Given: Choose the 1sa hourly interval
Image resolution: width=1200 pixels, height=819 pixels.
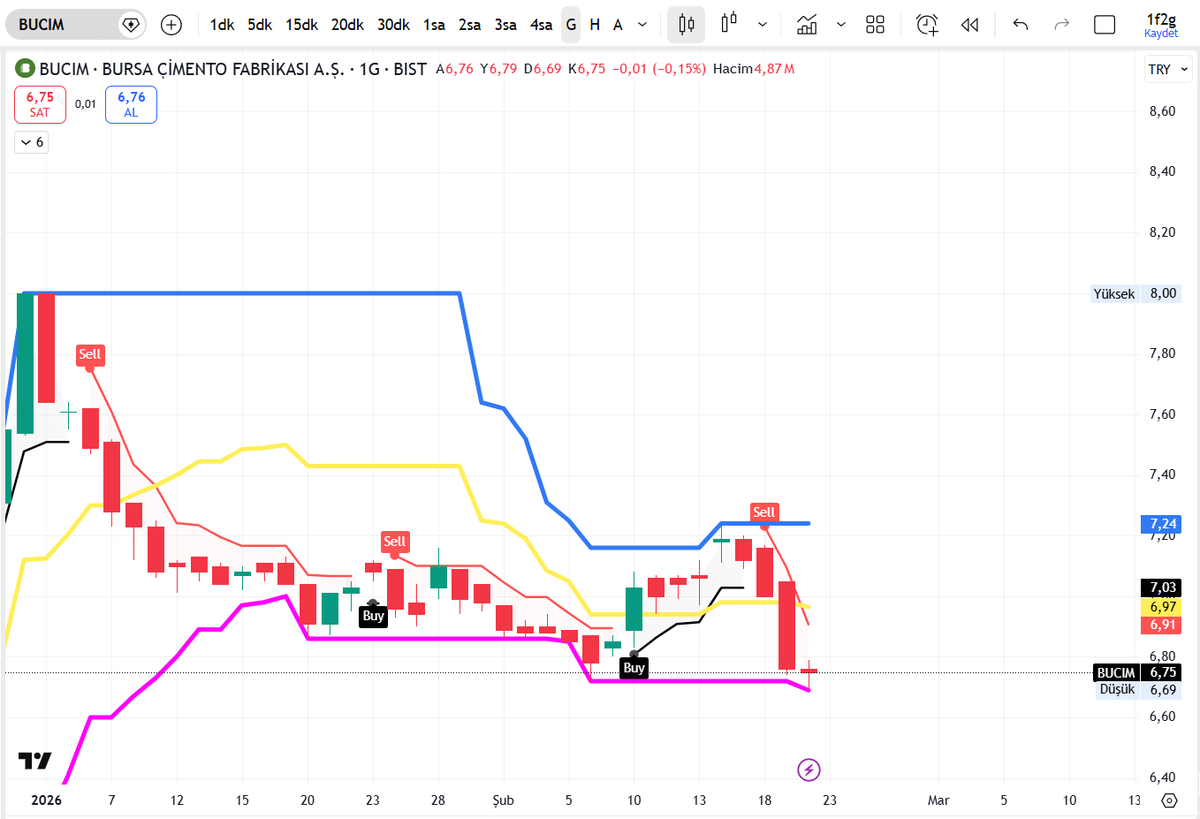Looking at the screenshot, I should (434, 24).
